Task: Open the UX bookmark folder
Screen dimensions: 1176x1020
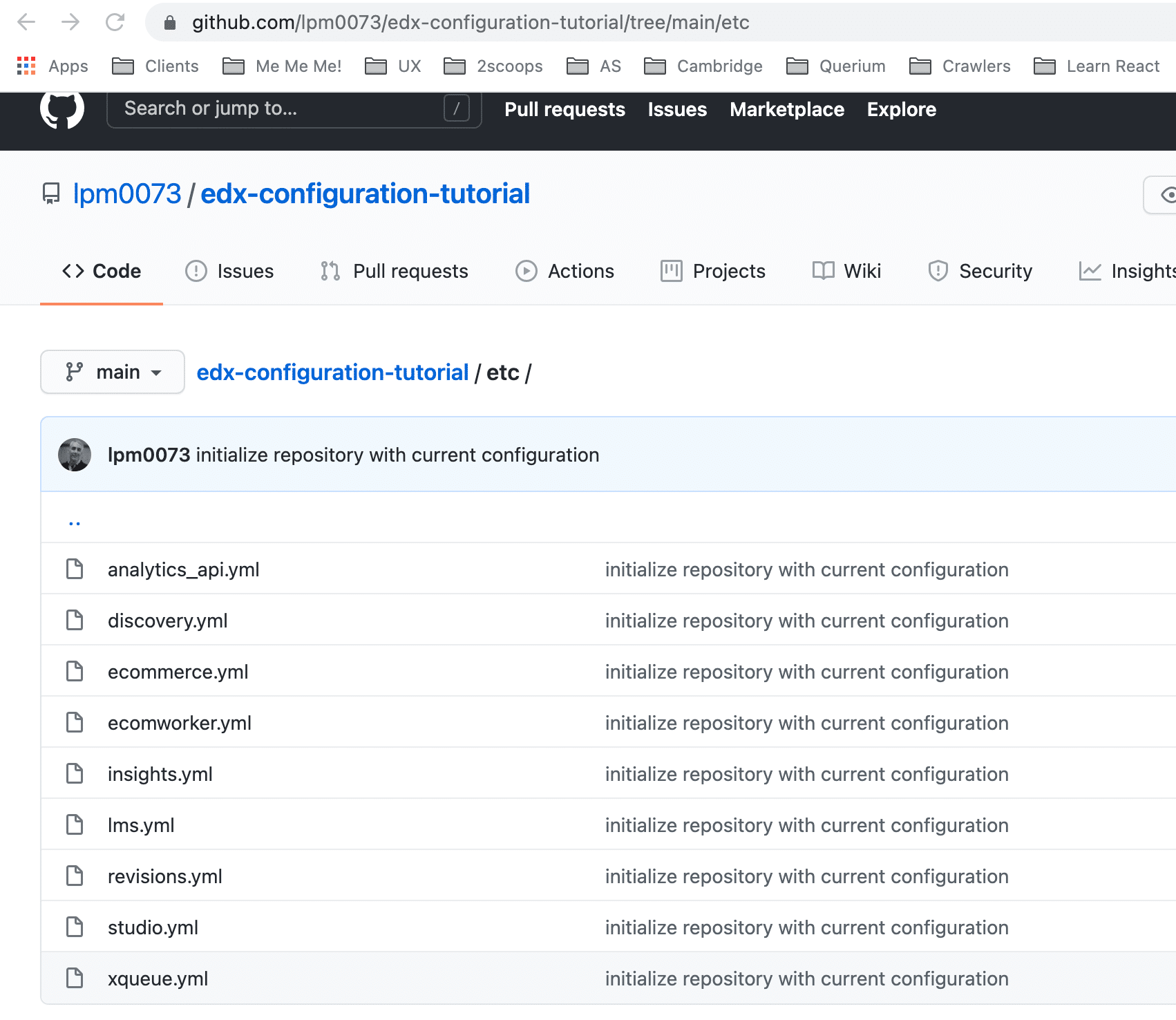Action: pos(393,66)
